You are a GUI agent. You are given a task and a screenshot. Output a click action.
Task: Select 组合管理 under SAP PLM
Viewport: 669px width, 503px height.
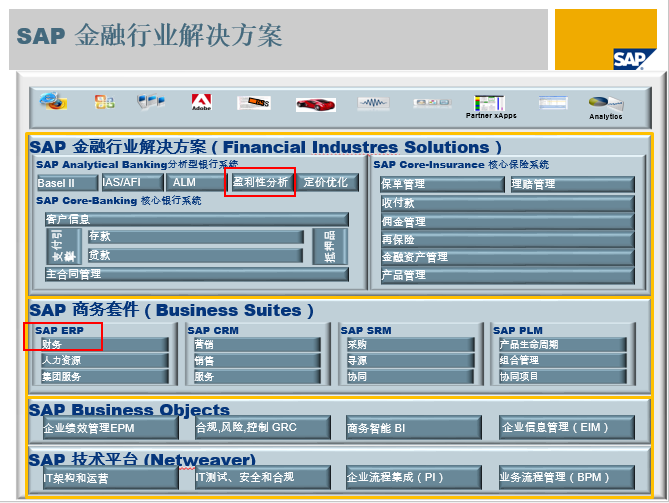pyautogui.click(x=563, y=361)
